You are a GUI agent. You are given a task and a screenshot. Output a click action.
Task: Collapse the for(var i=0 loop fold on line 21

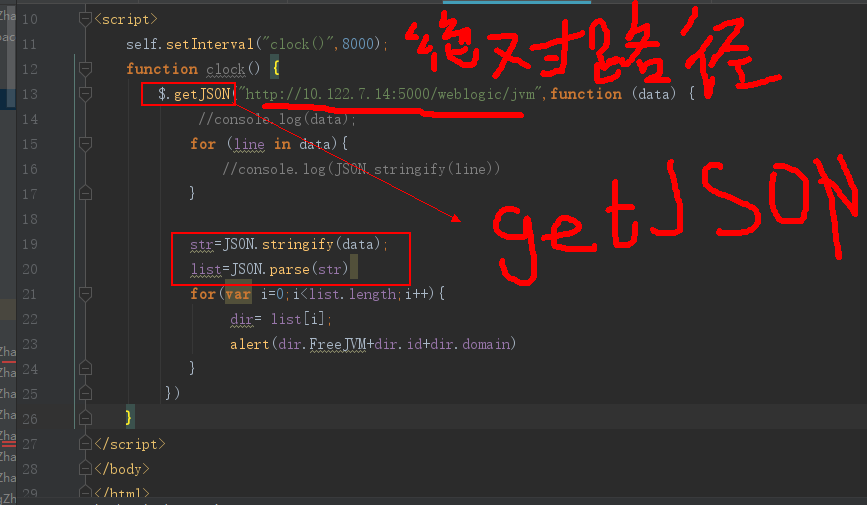pyautogui.click(x=85, y=294)
